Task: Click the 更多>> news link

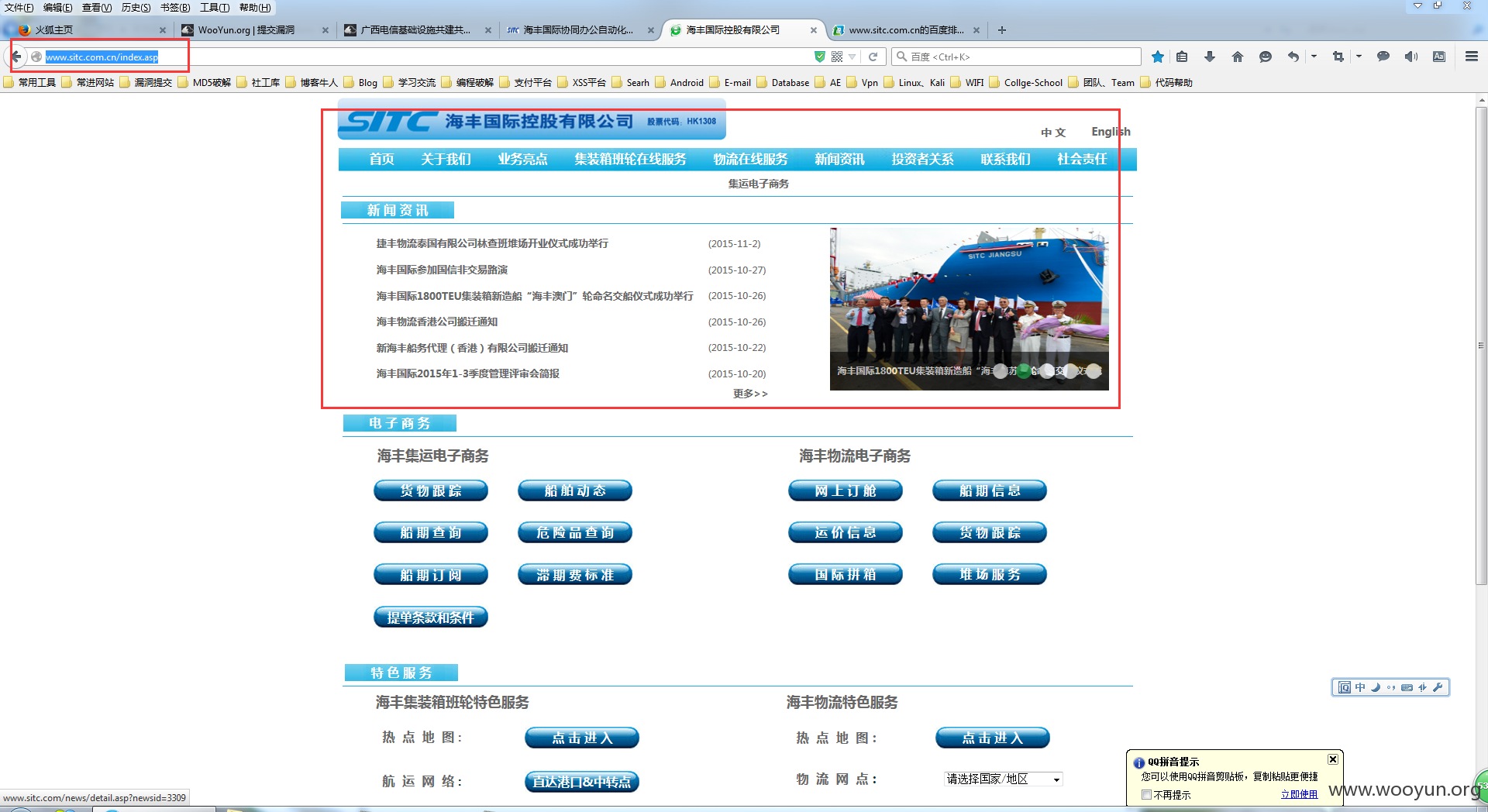Action: [750, 394]
